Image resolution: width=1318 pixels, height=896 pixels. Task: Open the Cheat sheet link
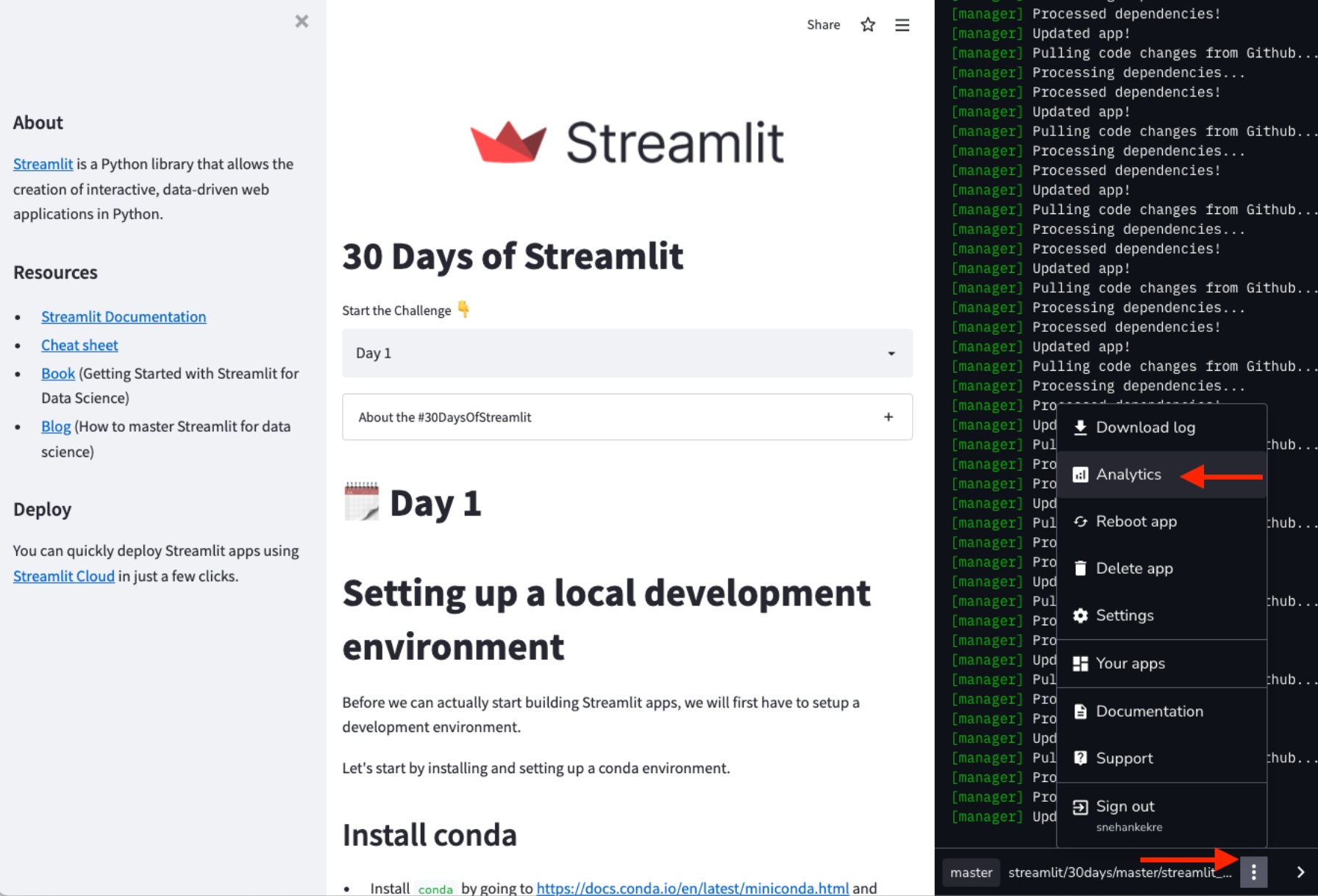79,345
